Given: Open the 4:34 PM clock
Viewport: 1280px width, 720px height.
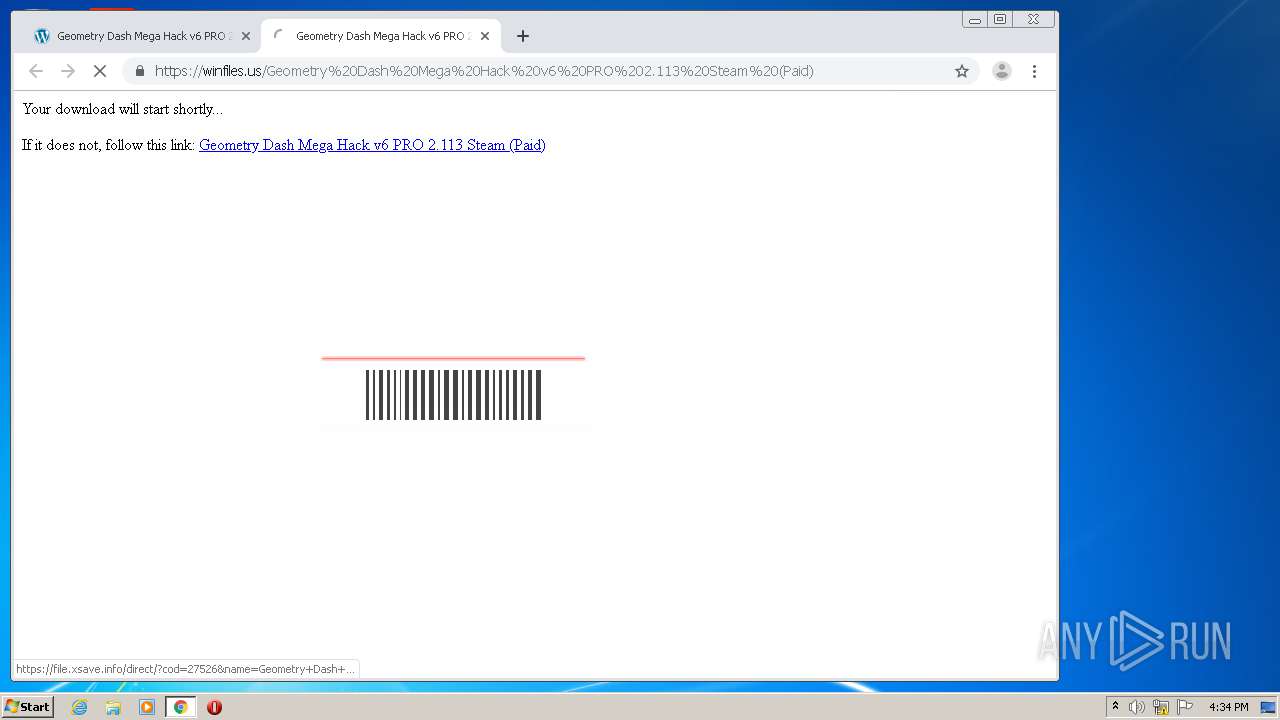Looking at the screenshot, I should pos(1228,707).
